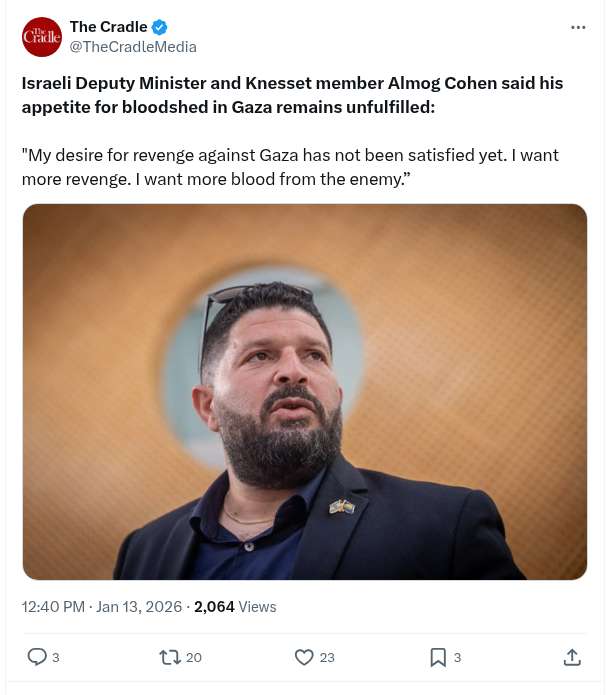Repost this tweet using the retweet icon
Viewport: 608px width, 695px height.
click(170, 657)
